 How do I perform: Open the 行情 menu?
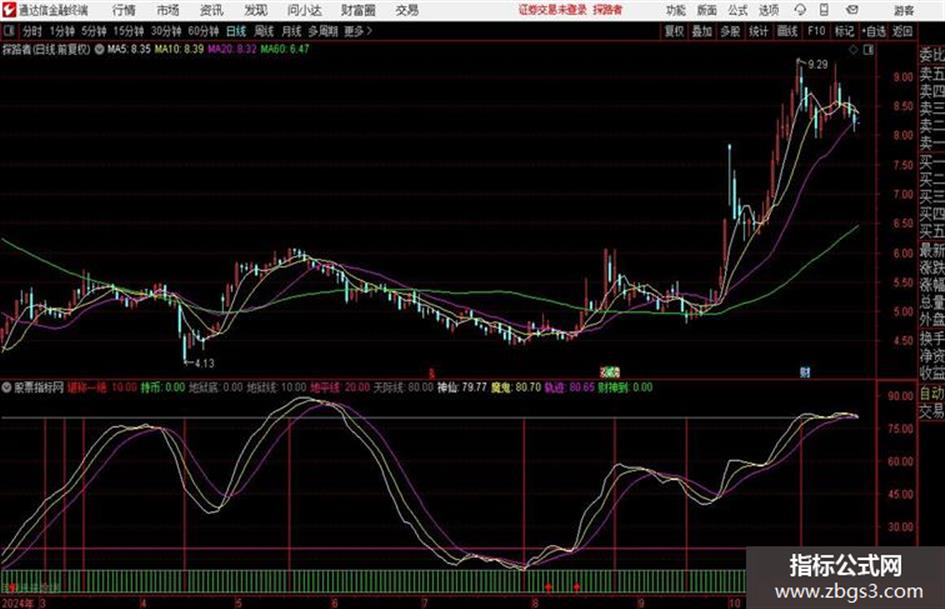pos(124,10)
